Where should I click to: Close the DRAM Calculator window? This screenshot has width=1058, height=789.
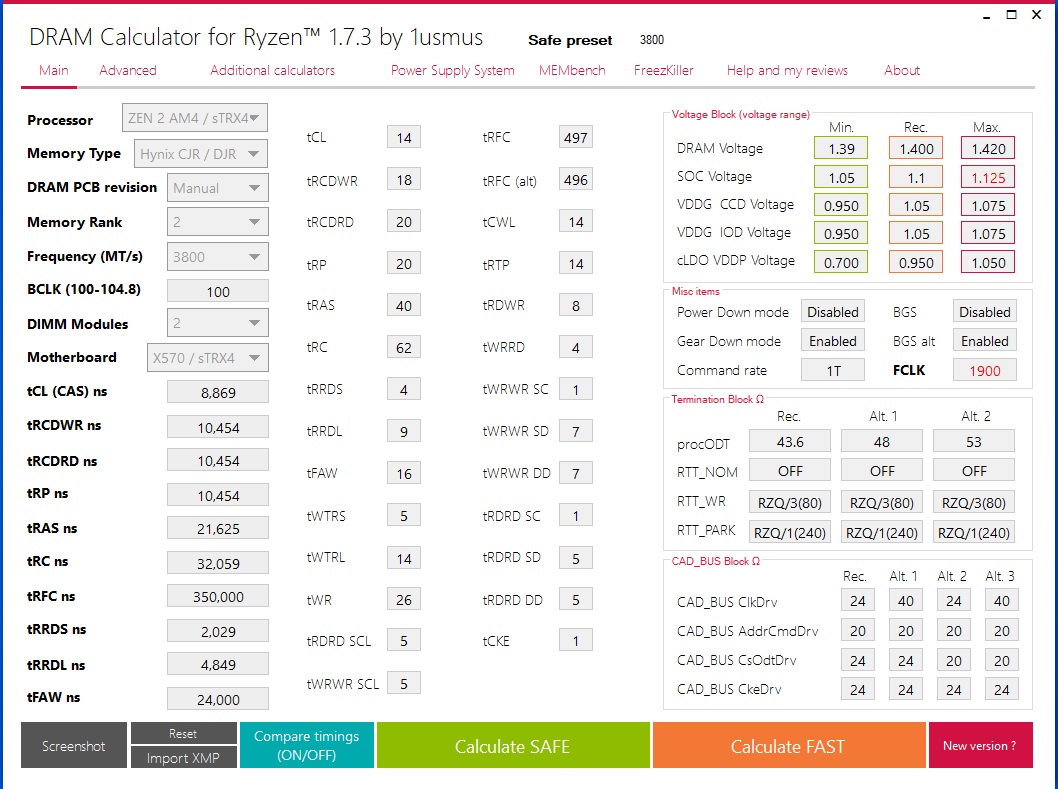(1036, 15)
